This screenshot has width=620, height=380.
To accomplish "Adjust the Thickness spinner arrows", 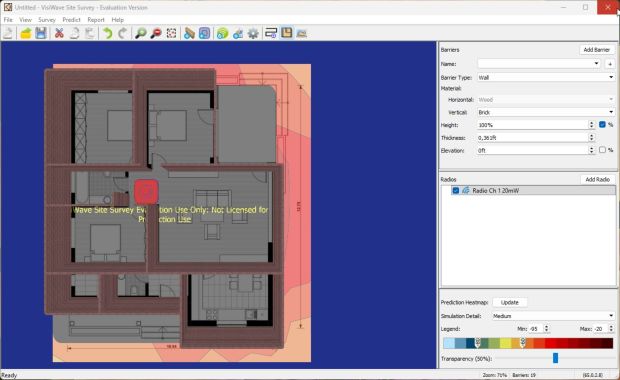I will tap(592, 138).
